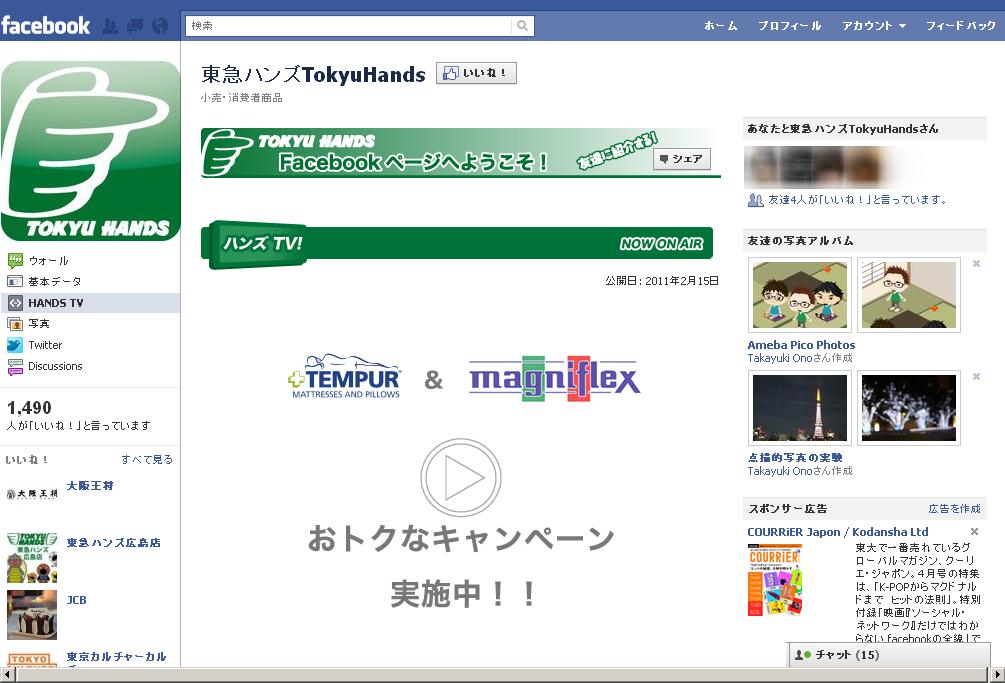Select the HANDS TV sidebar tab
The height and width of the screenshot is (683, 1005).
point(90,302)
